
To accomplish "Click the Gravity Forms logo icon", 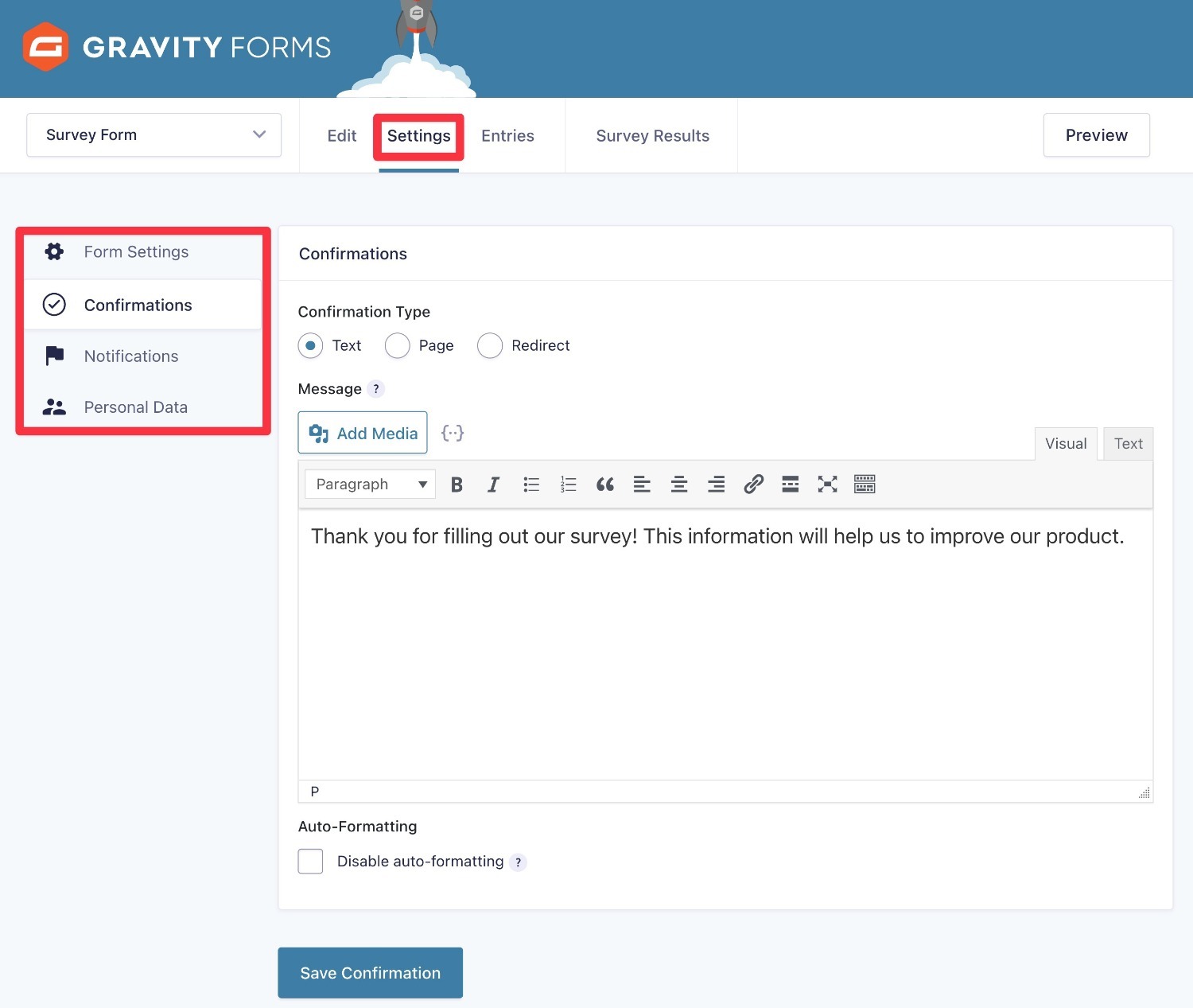I will coord(45,47).
